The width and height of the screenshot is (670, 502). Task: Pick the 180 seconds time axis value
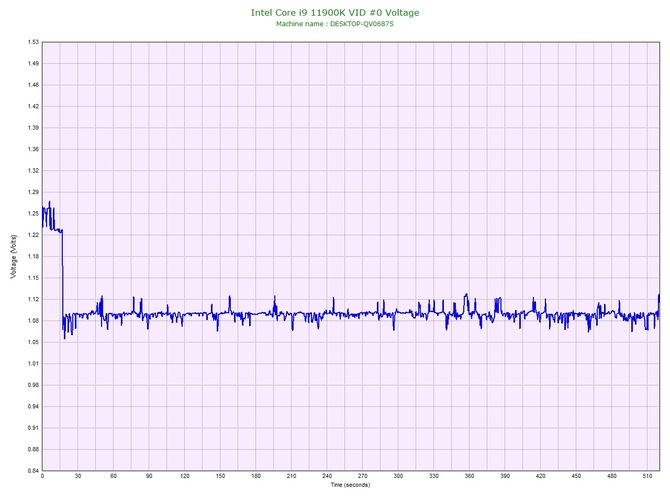[256, 476]
